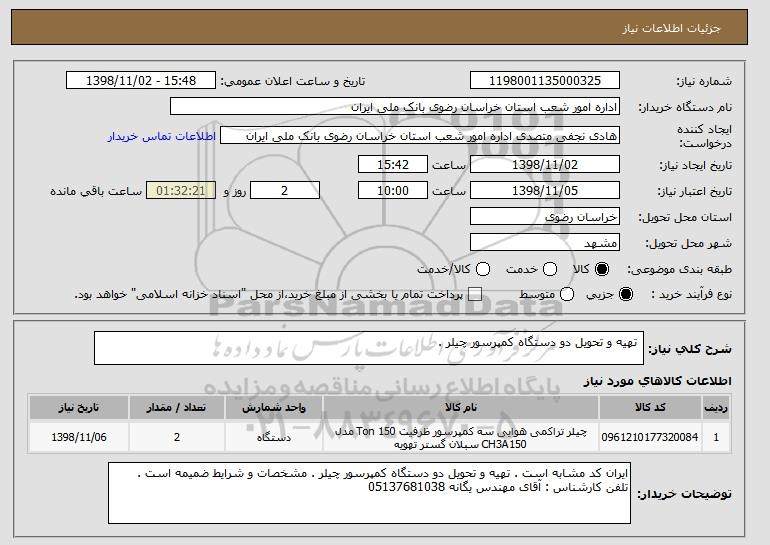Choose the جزیی purchase process option
Viewport: 770px width, 545px height.
(626, 294)
